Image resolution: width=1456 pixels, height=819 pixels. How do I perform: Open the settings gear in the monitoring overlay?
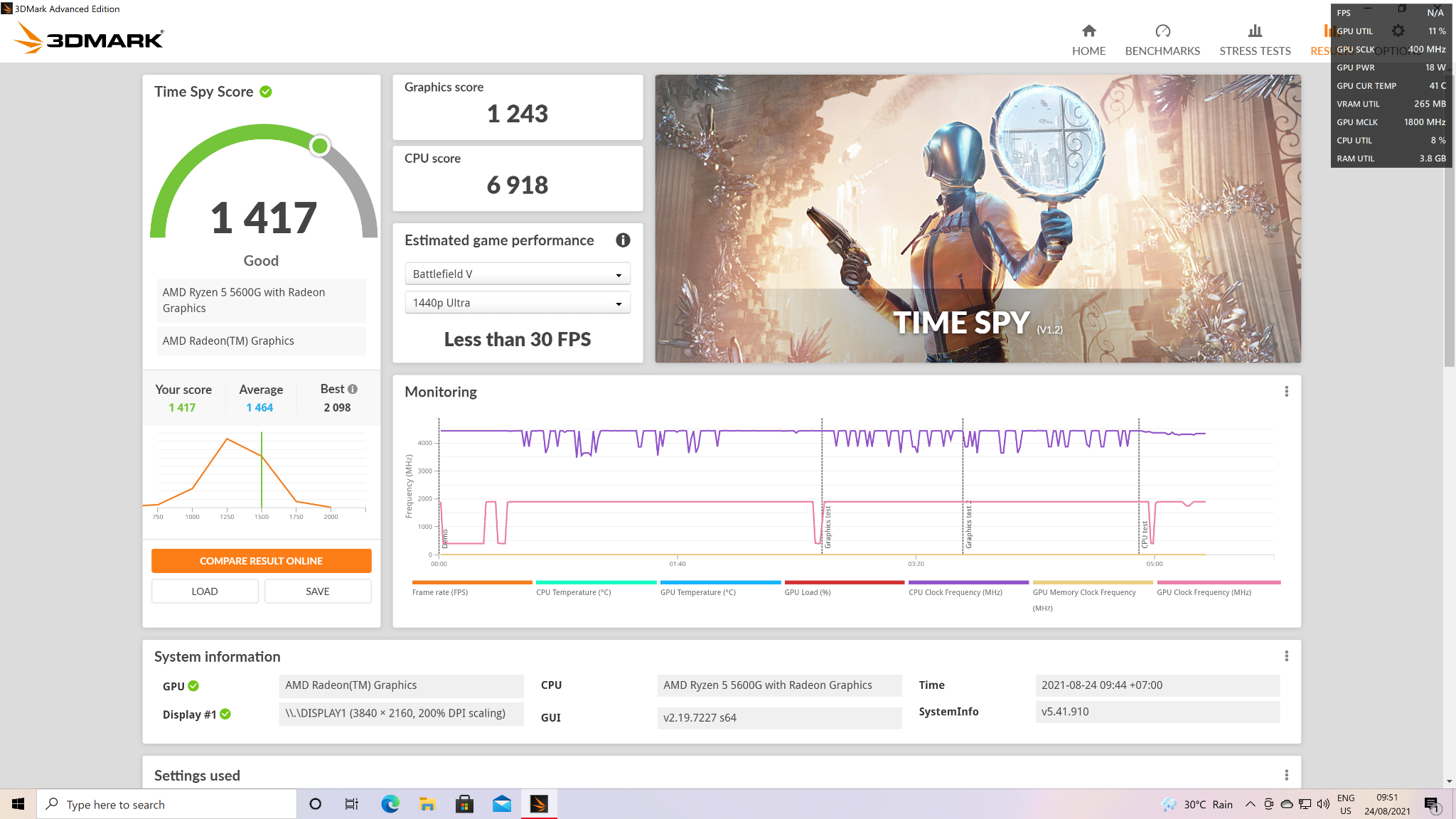click(x=1398, y=31)
